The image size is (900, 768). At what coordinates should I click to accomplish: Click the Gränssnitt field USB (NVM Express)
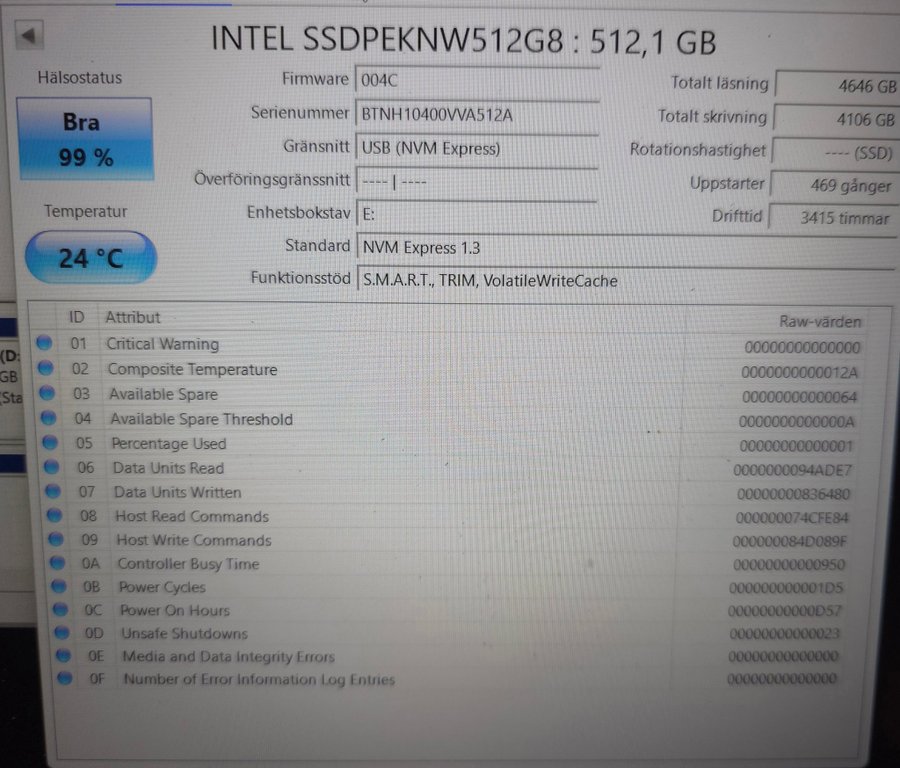478,149
